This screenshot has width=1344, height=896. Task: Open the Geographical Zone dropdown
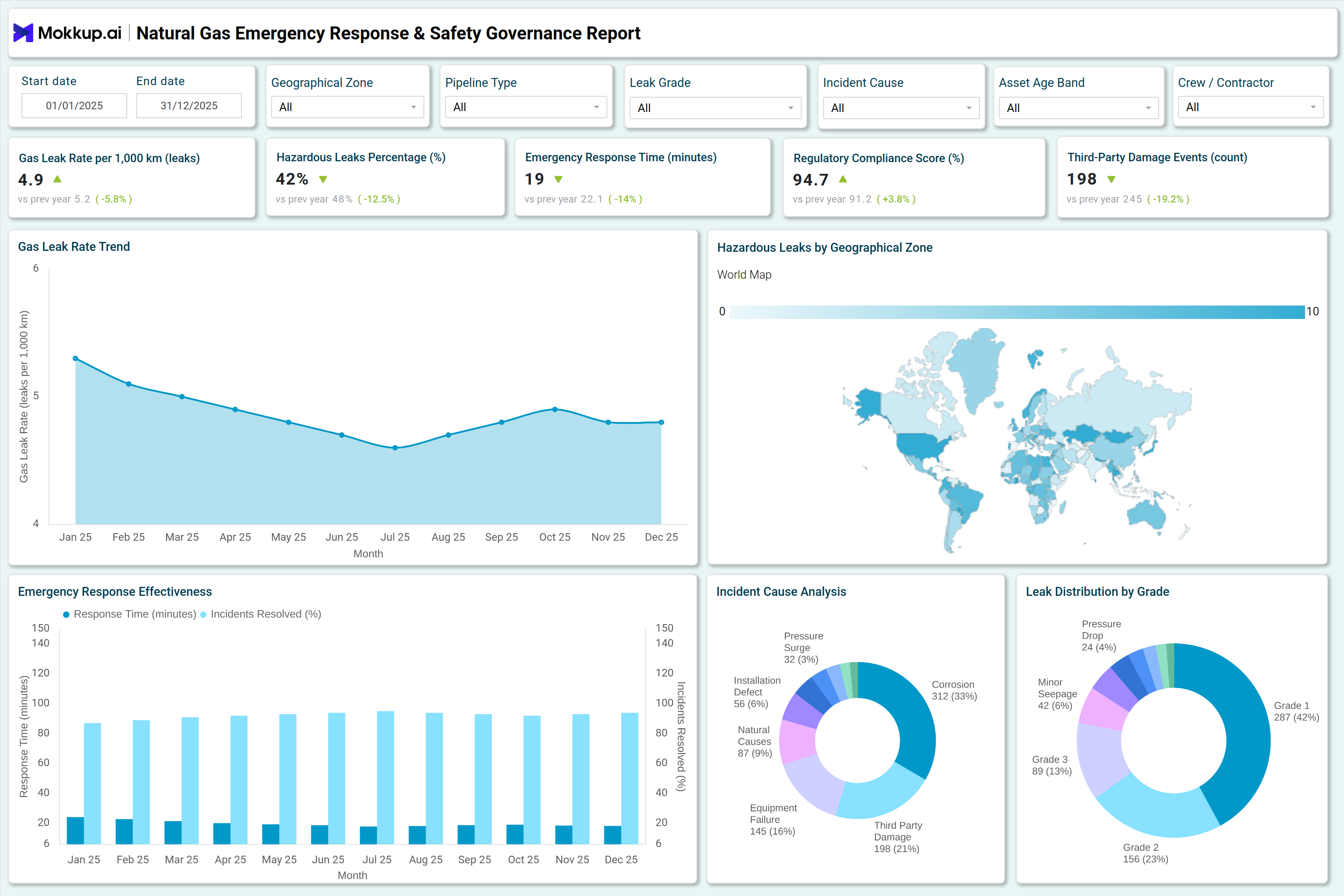pyautogui.click(x=348, y=107)
